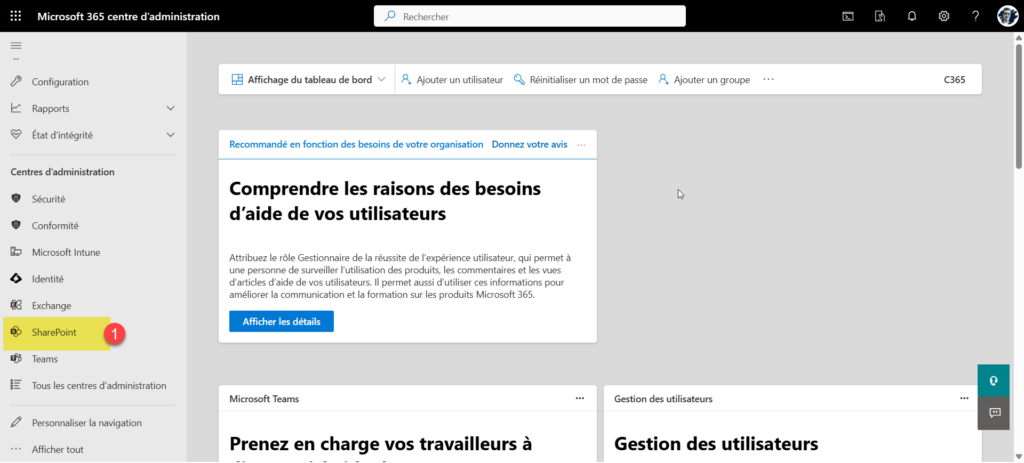This screenshot has width=1024, height=463.
Task: Click the Teams icon in sidebar
Action: (16, 359)
